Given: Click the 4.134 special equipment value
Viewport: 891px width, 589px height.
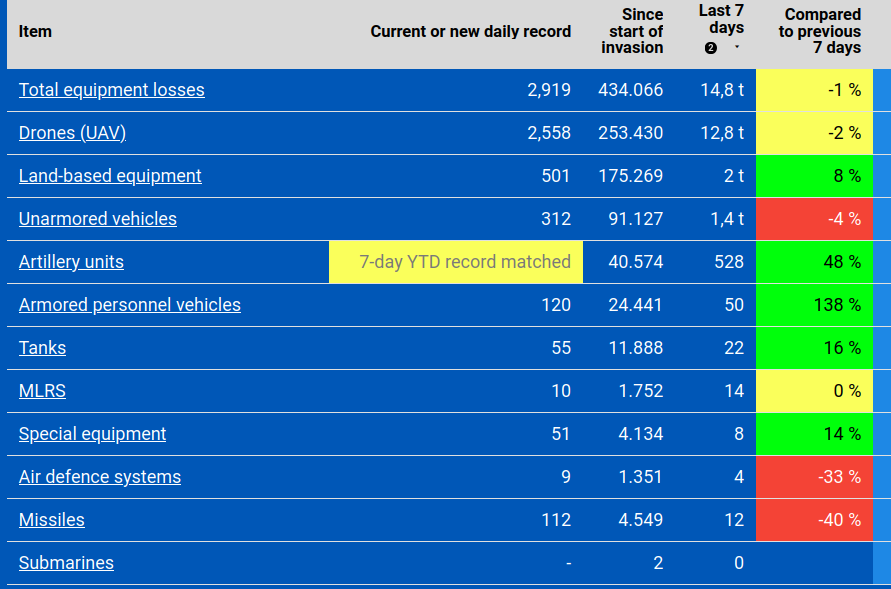Looking at the screenshot, I should [640, 434].
